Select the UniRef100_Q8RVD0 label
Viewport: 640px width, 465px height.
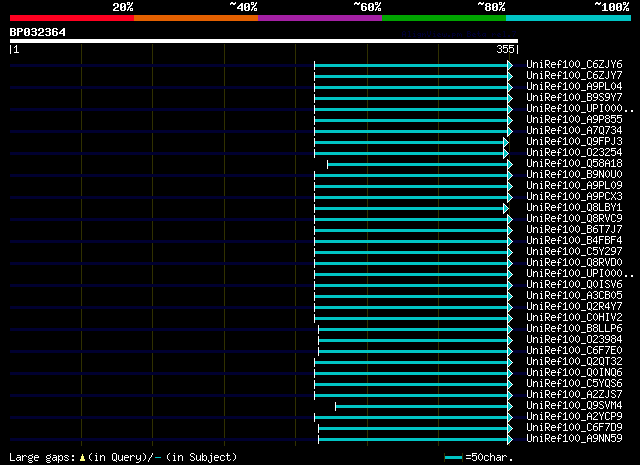pyautogui.click(x=574, y=263)
